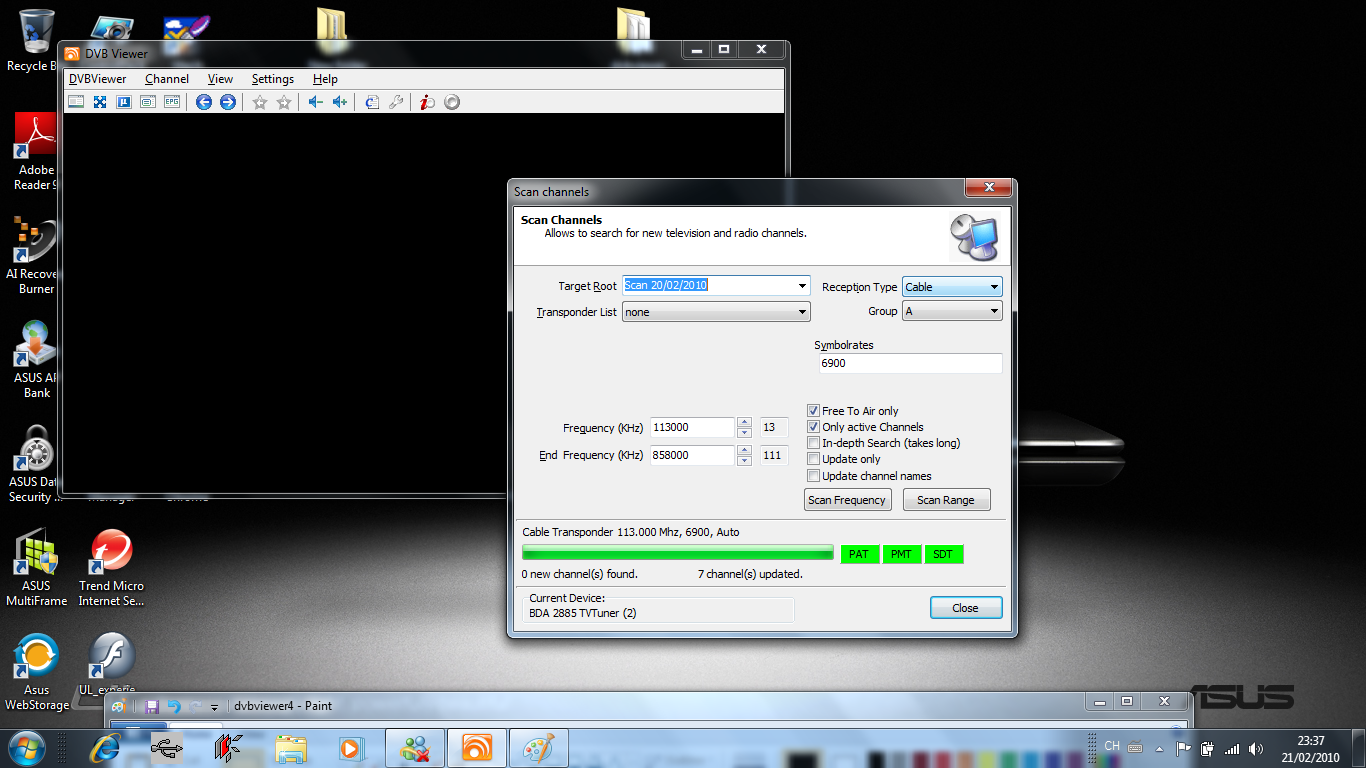Click the green scan progress bar
The image size is (1366, 768).
(678, 553)
